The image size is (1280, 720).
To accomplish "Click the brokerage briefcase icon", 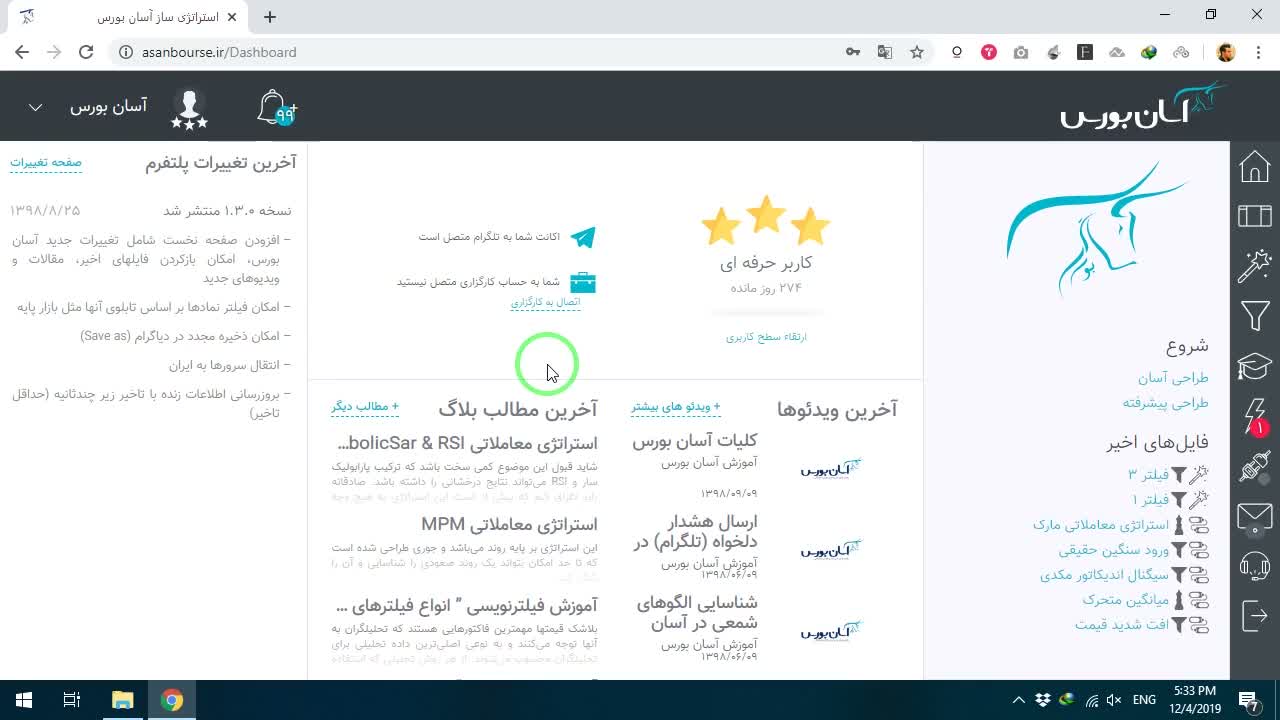I will pyautogui.click(x=583, y=283).
